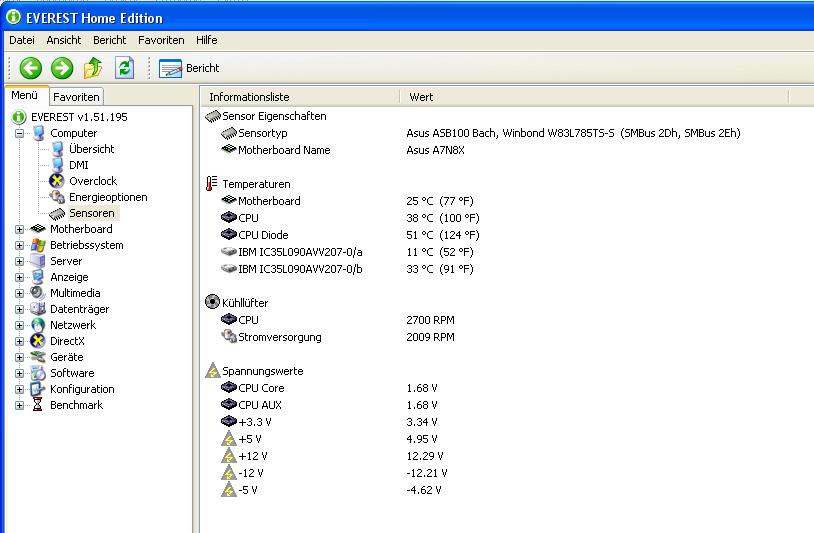
Task: Click the Wert column header
Action: click(x=594, y=97)
